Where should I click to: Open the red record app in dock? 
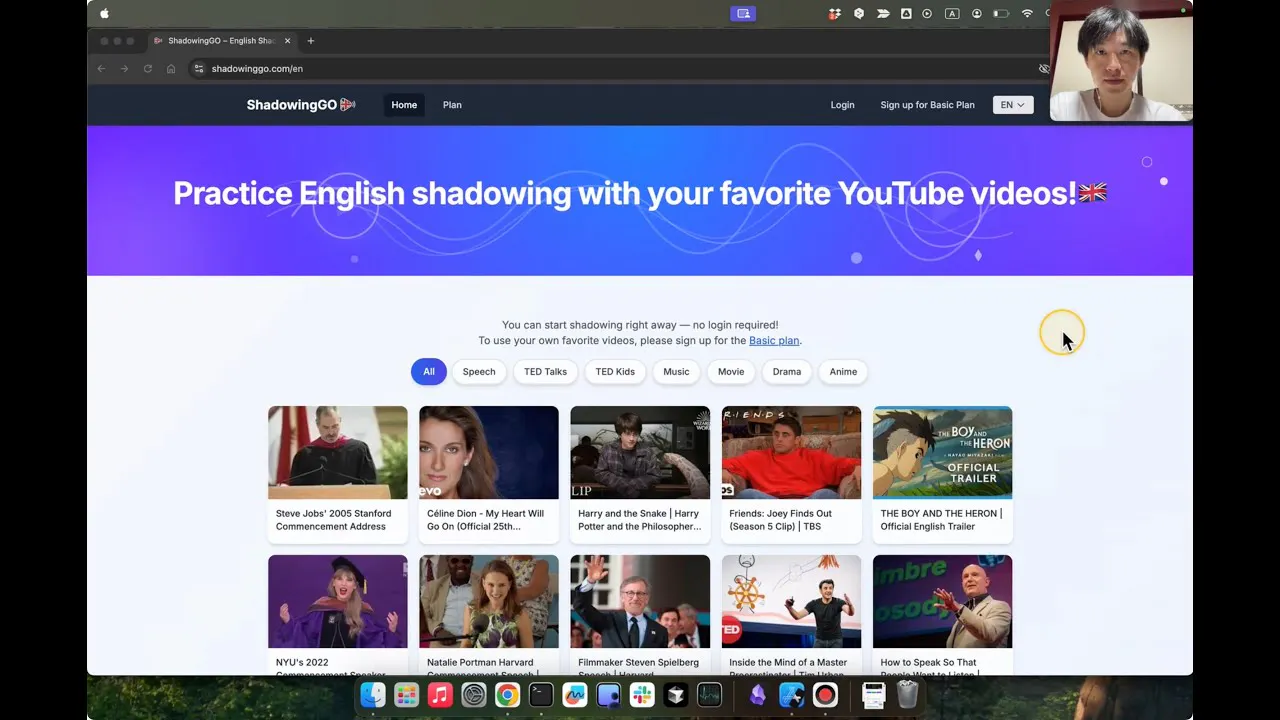tap(825, 695)
